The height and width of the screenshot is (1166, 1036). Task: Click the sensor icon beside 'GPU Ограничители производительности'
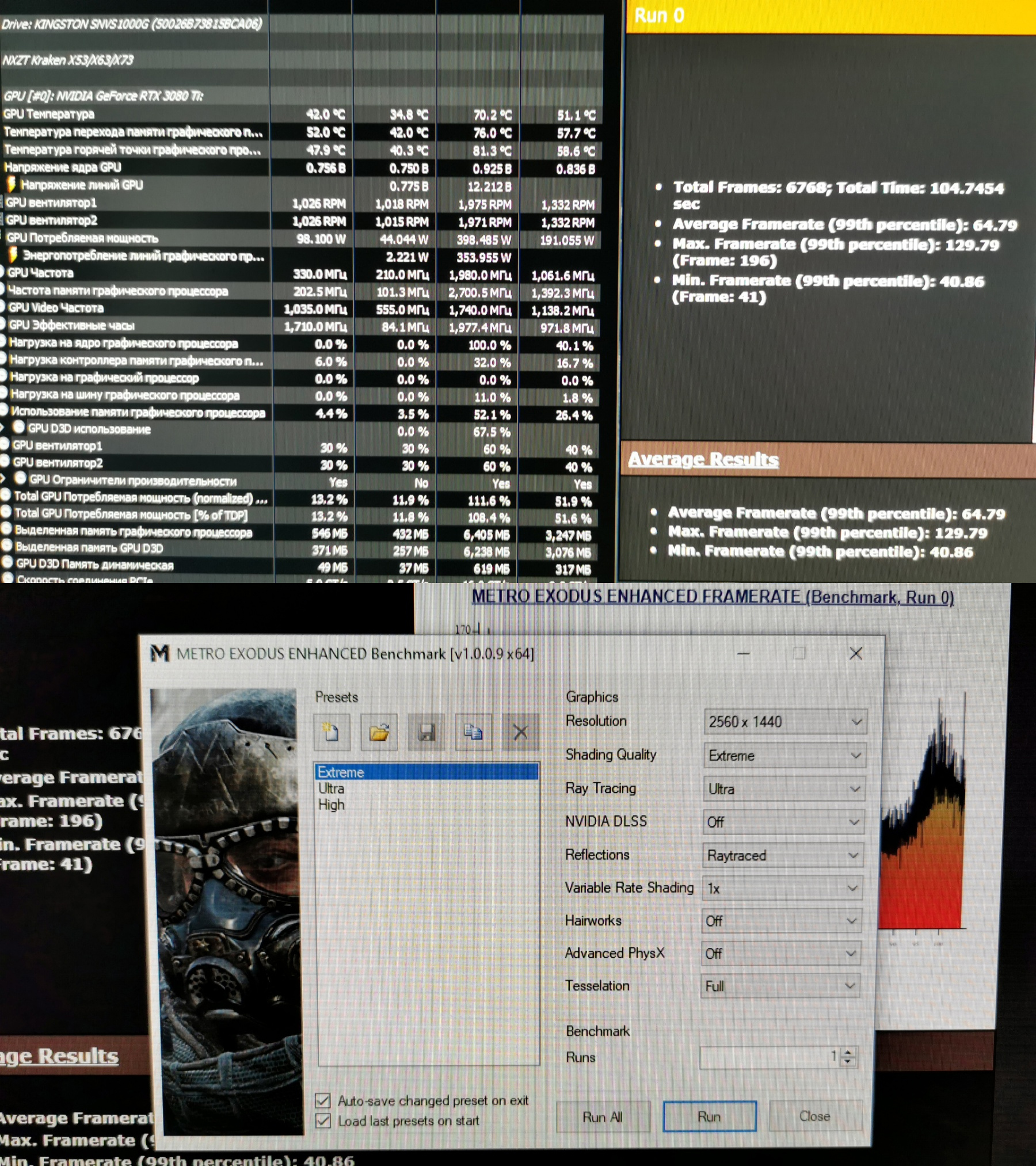[x=20, y=478]
